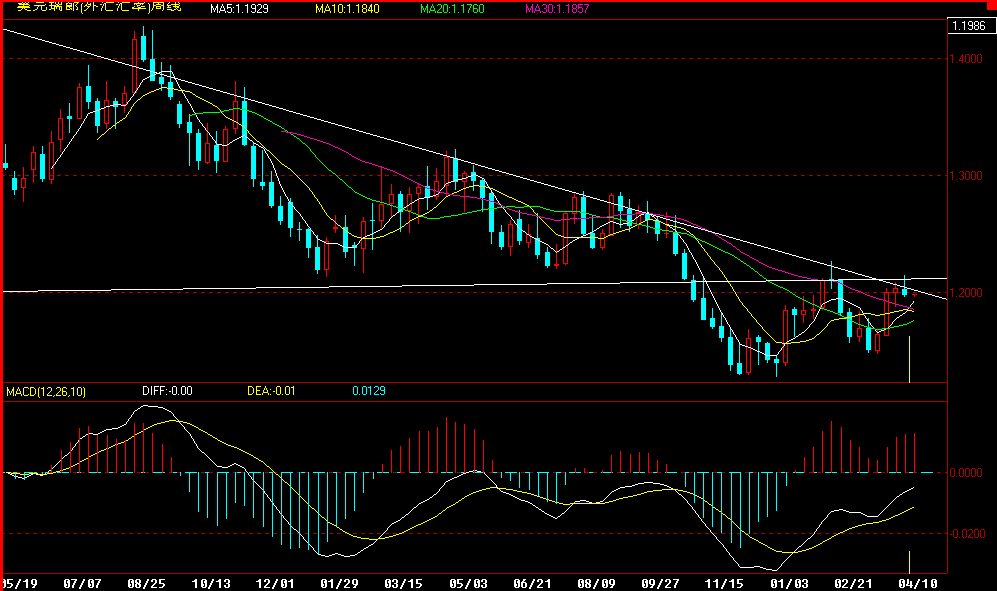This screenshot has height=591, width=997.
Task: Click the 0.0000 MACD axis label
Action: click(969, 473)
